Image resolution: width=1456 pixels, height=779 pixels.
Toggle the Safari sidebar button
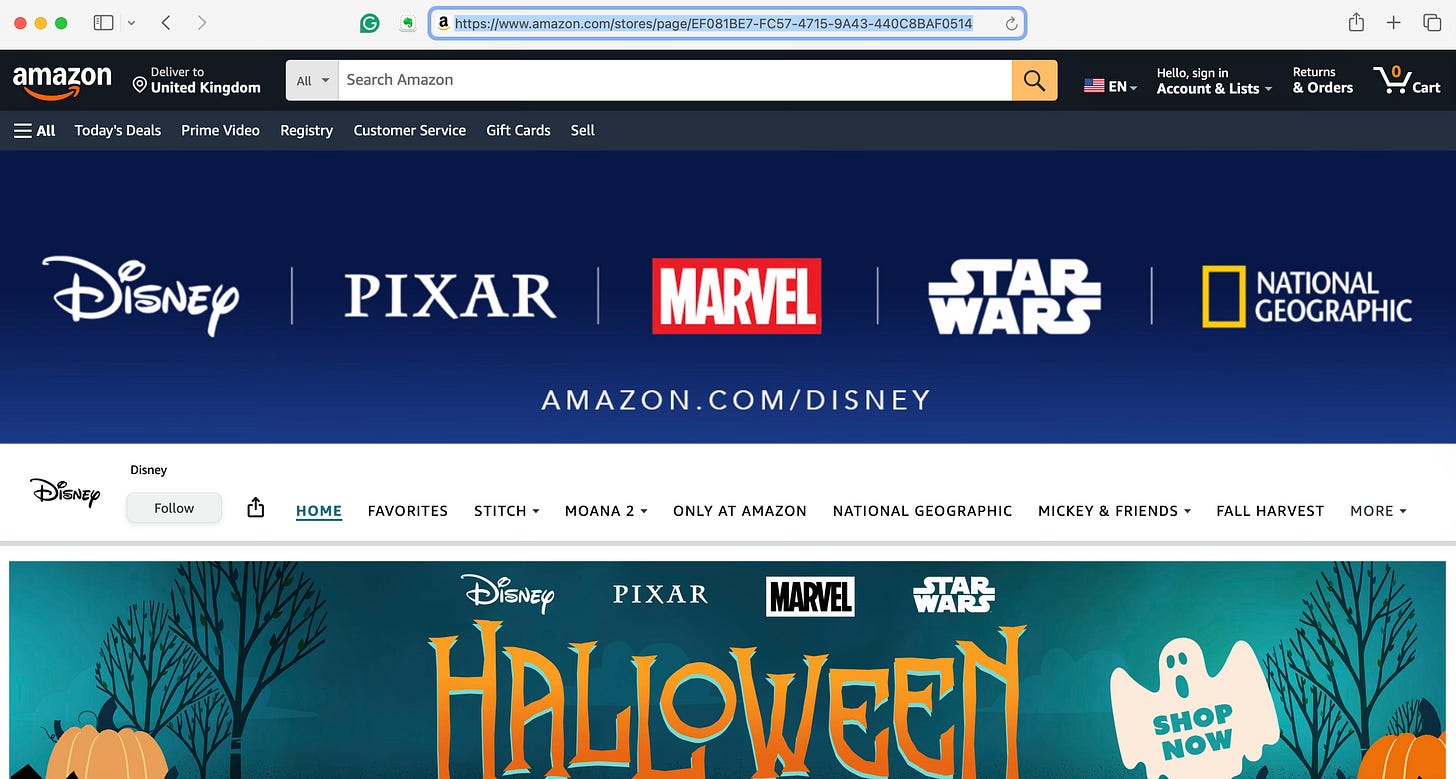(x=103, y=22)
